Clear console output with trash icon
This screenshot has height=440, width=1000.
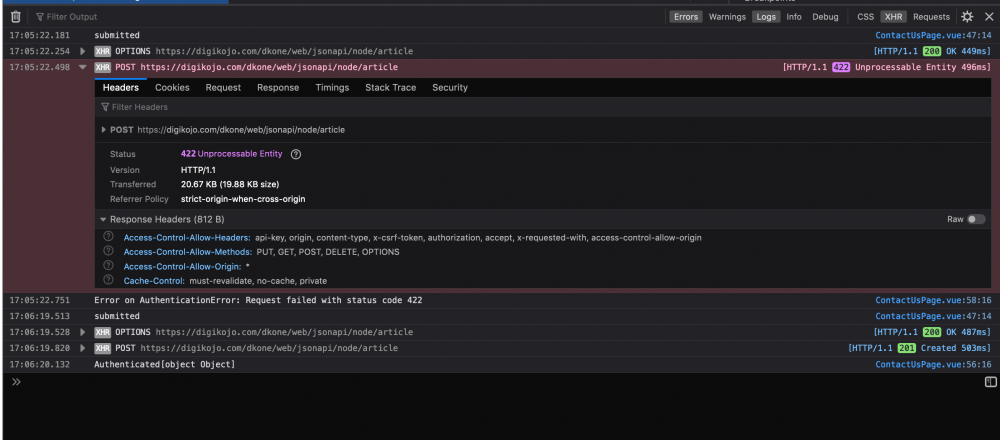point(16,17)
